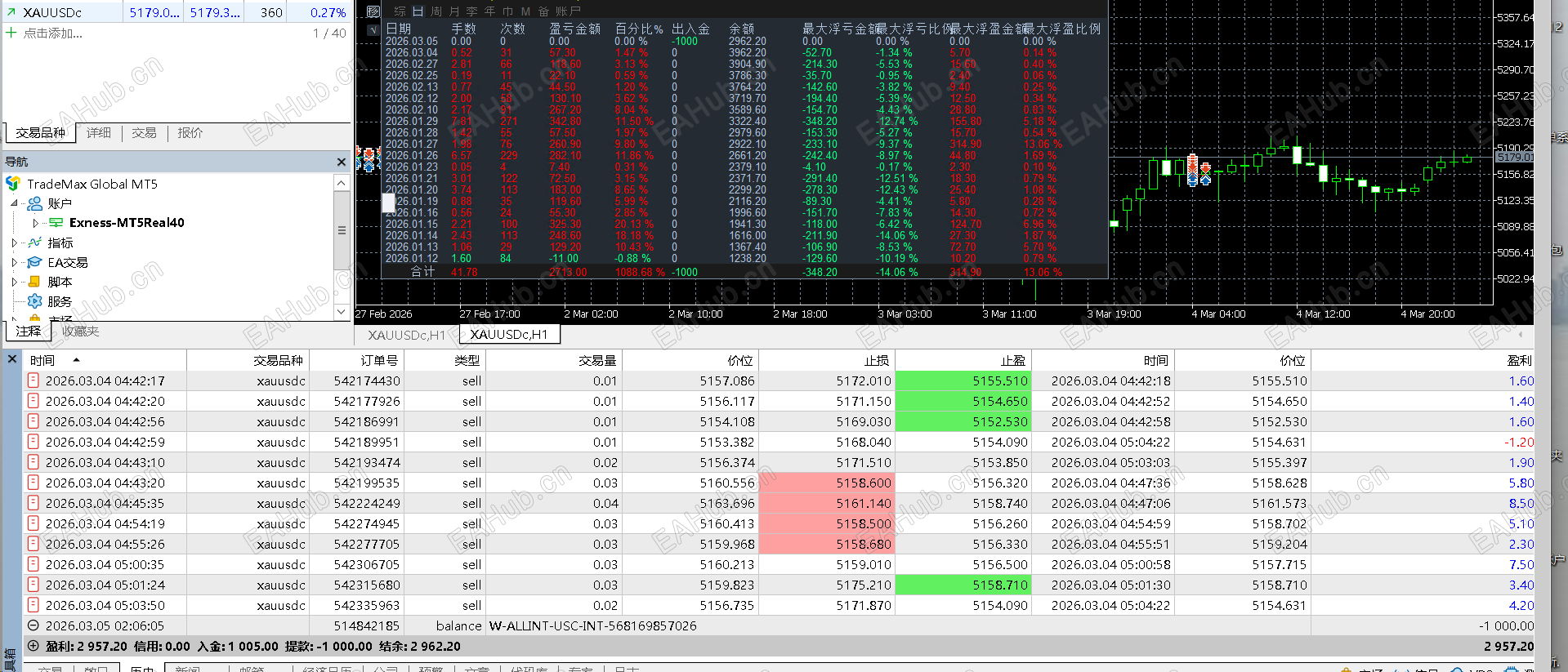
Task: Click the 合计 total row label in stats panel
Action: (422, 272)
